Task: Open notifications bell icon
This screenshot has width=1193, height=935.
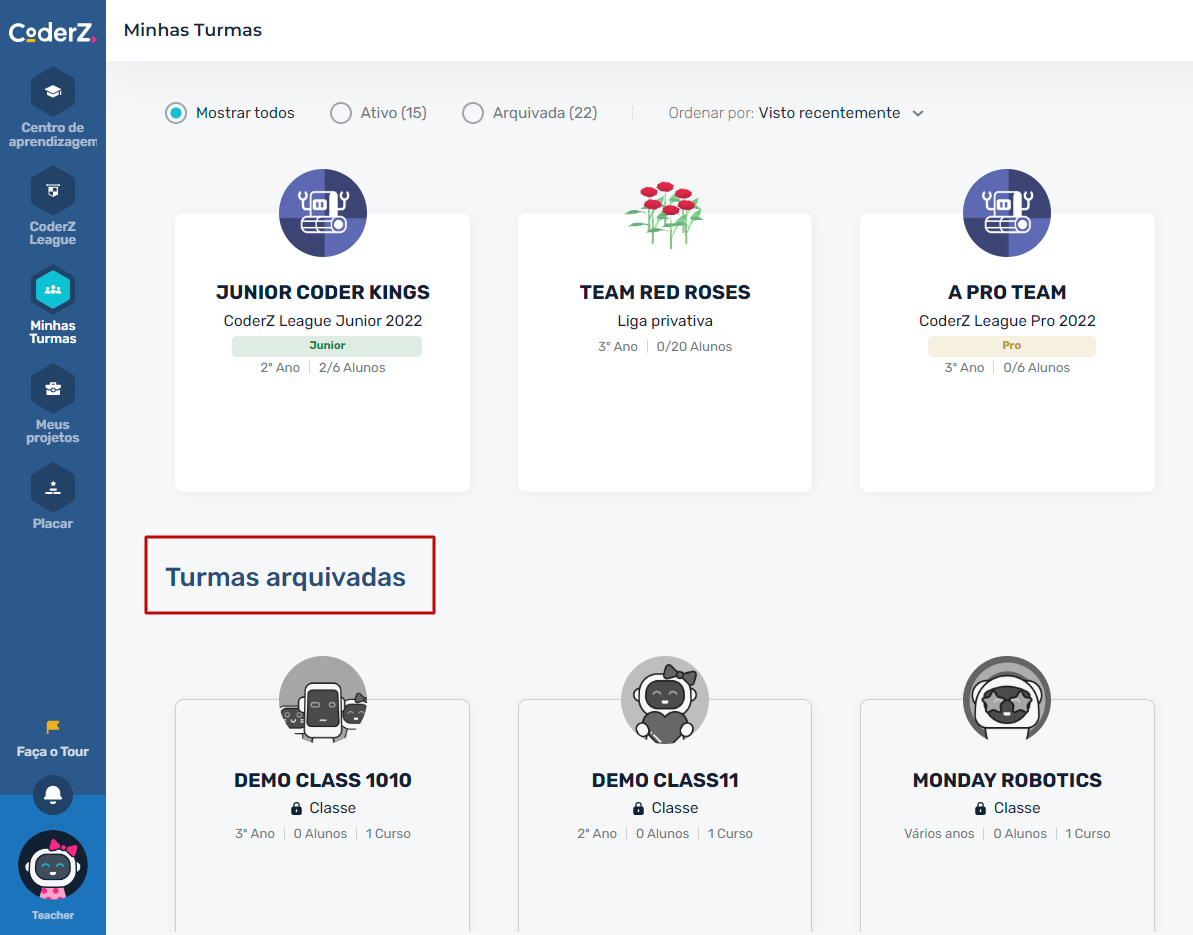Action: coord(52,795)
